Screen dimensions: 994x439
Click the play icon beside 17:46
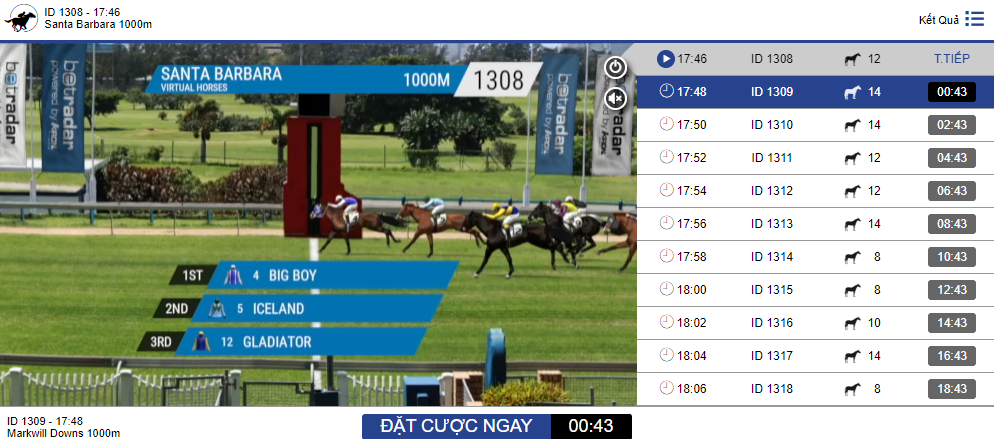click(665, 59)
